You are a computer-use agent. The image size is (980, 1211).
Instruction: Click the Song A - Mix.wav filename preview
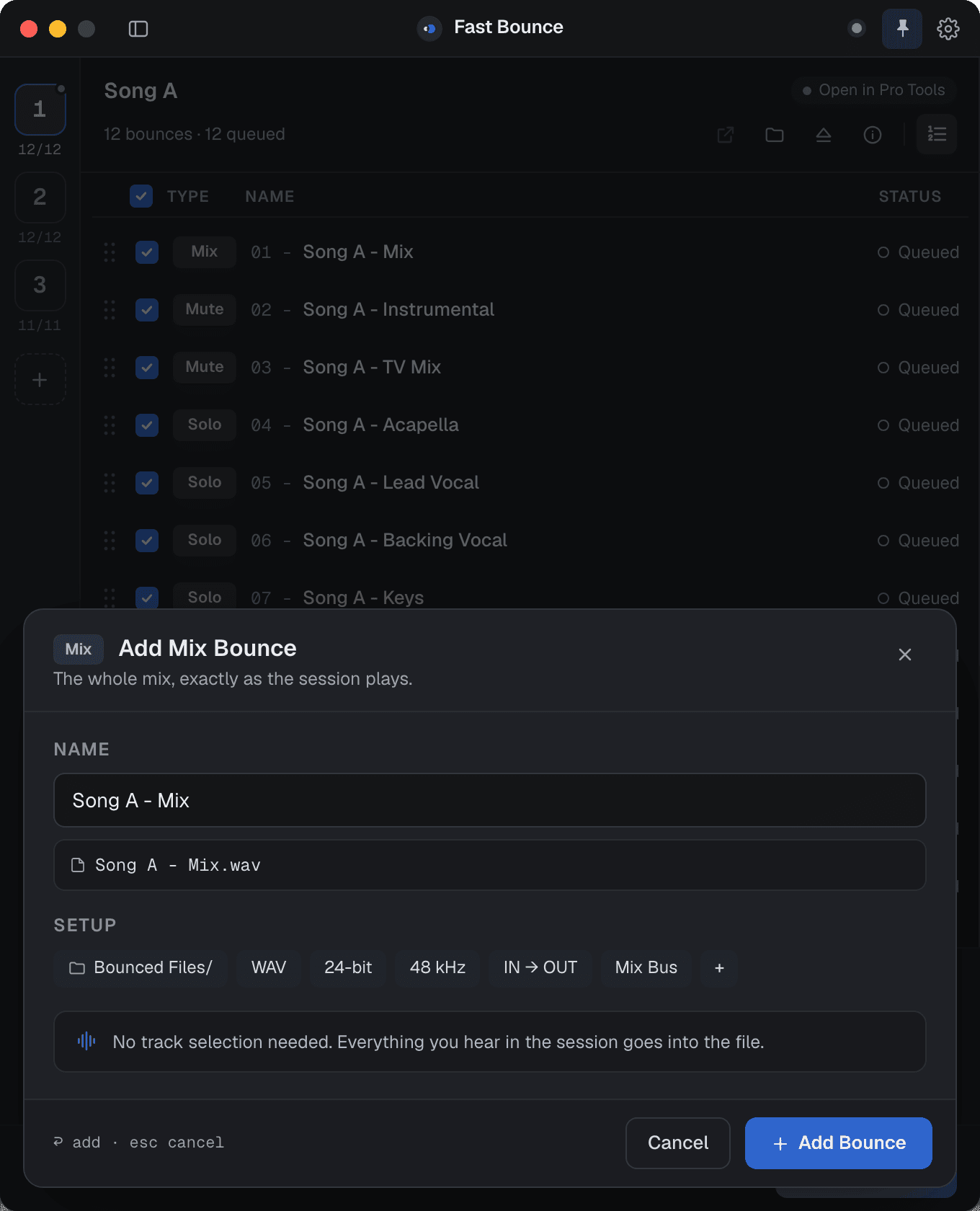pos(490,865)
